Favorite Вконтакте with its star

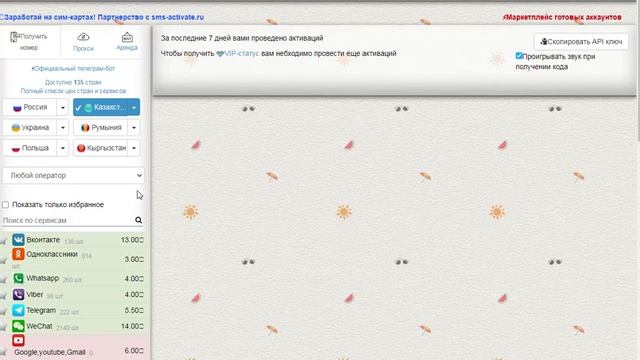3,241
